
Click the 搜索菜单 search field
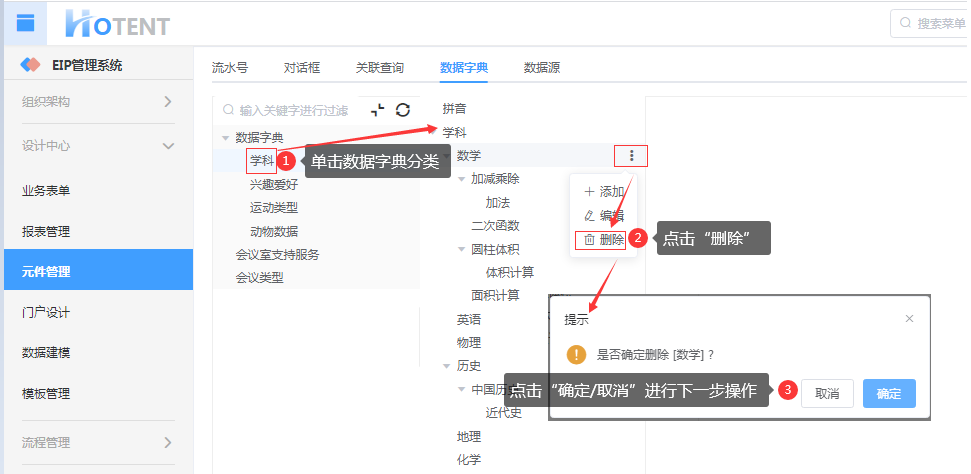pos(932,24)
